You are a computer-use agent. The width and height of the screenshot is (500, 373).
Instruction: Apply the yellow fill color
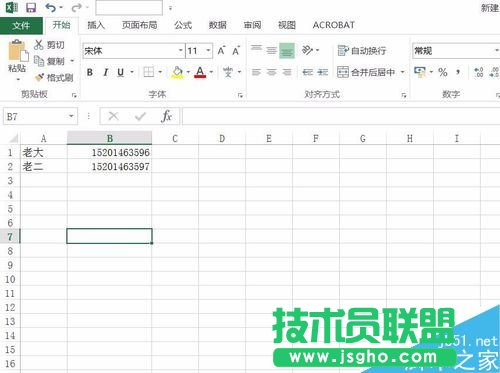click(177, 72)
